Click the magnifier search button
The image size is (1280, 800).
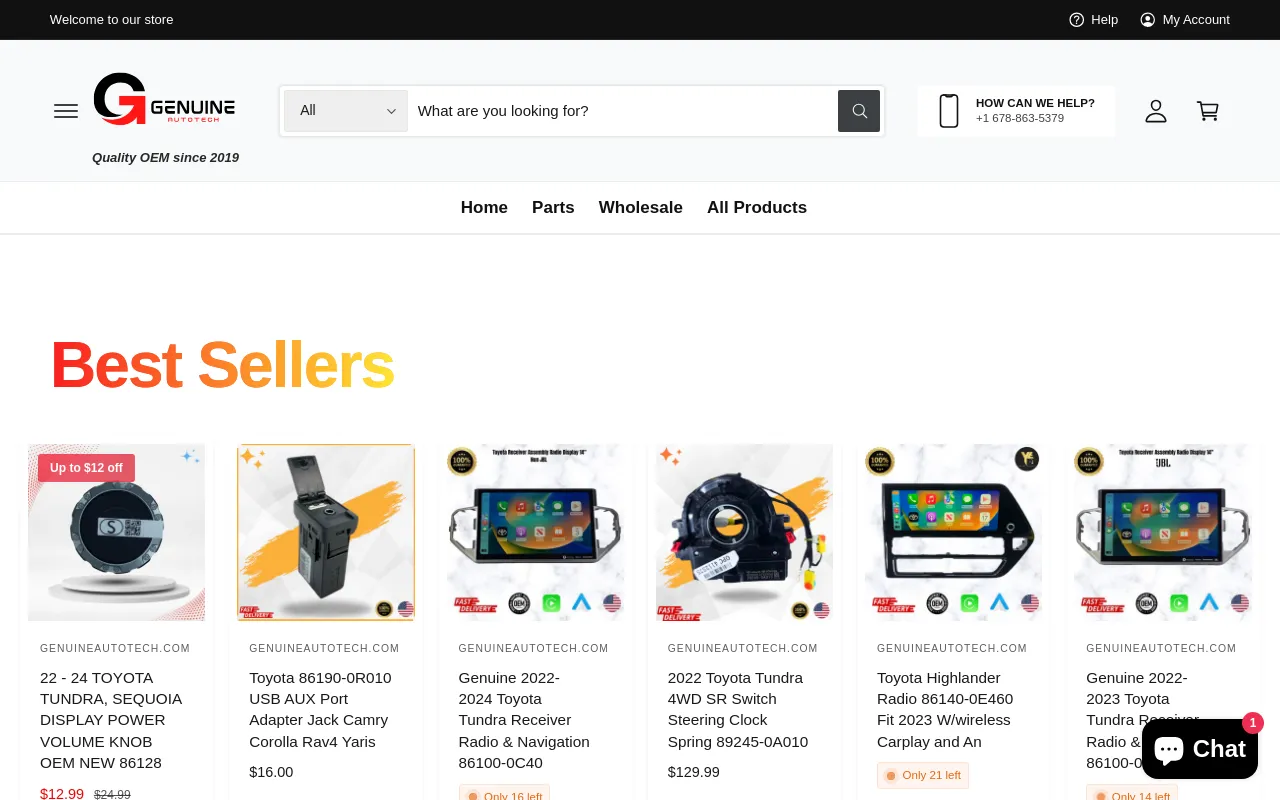pos(859,111)
